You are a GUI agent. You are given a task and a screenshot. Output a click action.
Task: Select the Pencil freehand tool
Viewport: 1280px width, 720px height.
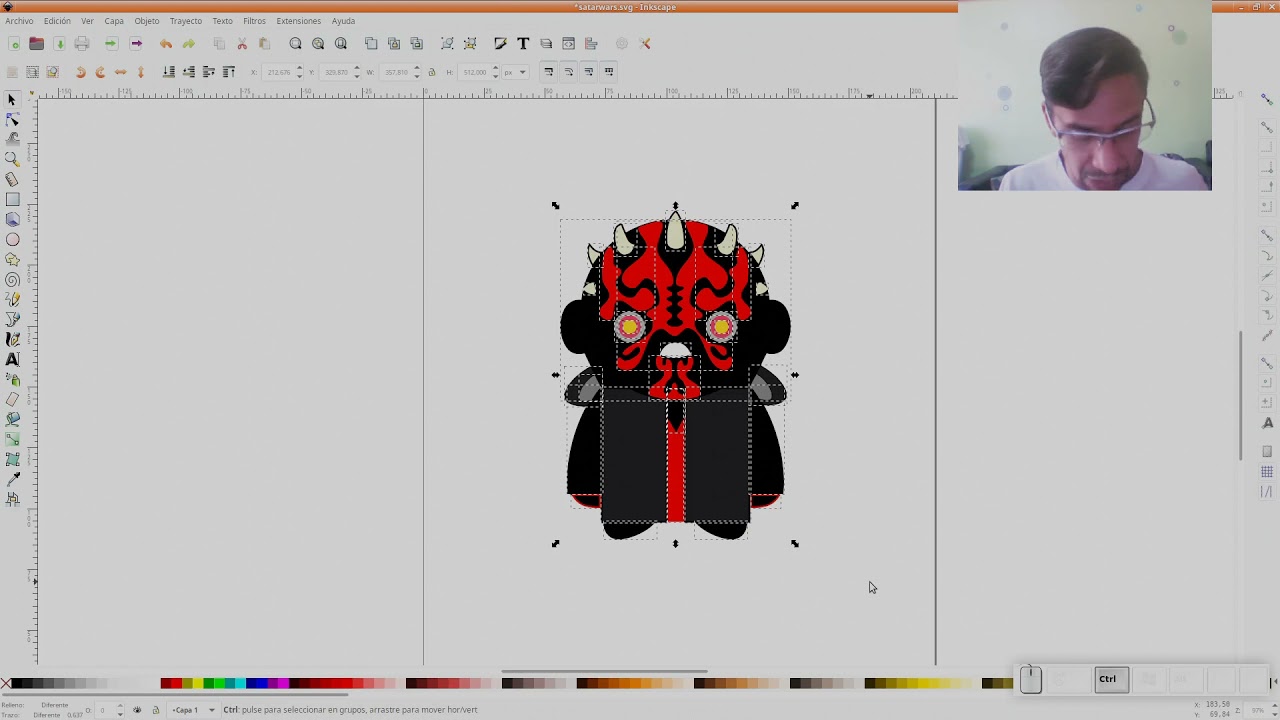point(12,300)
